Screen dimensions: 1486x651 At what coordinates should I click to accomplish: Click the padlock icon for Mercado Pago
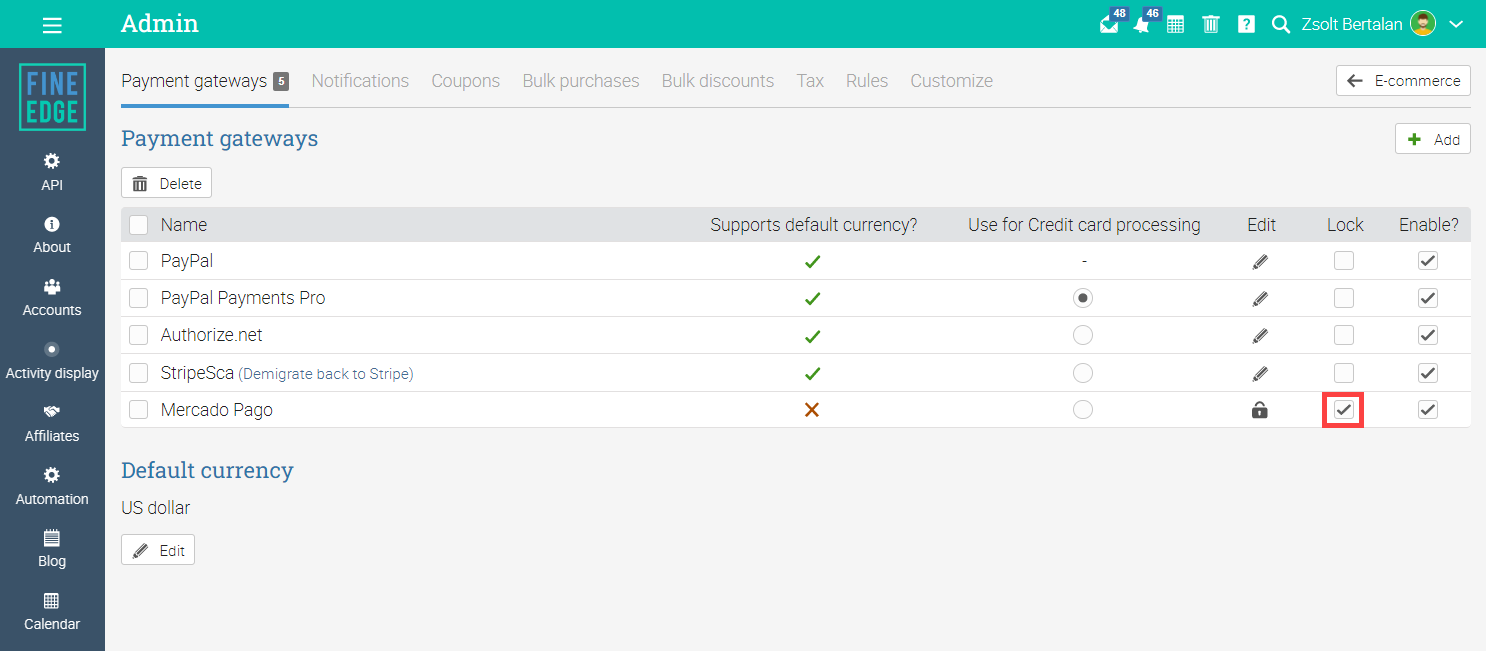pos(1260,410)
